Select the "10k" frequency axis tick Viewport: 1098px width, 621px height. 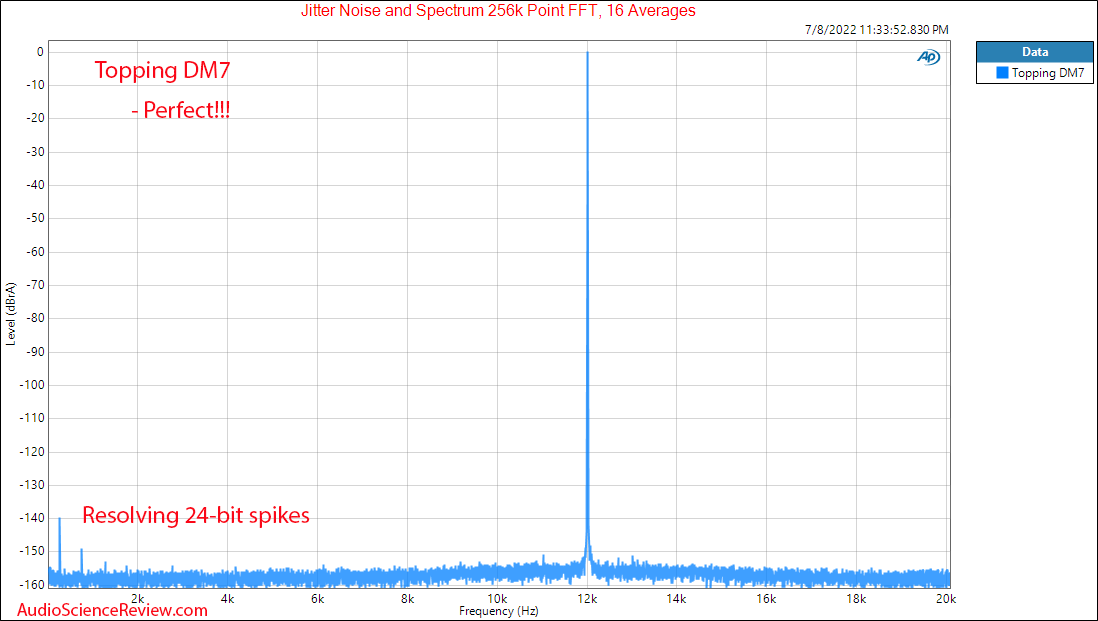pos(497,599)
